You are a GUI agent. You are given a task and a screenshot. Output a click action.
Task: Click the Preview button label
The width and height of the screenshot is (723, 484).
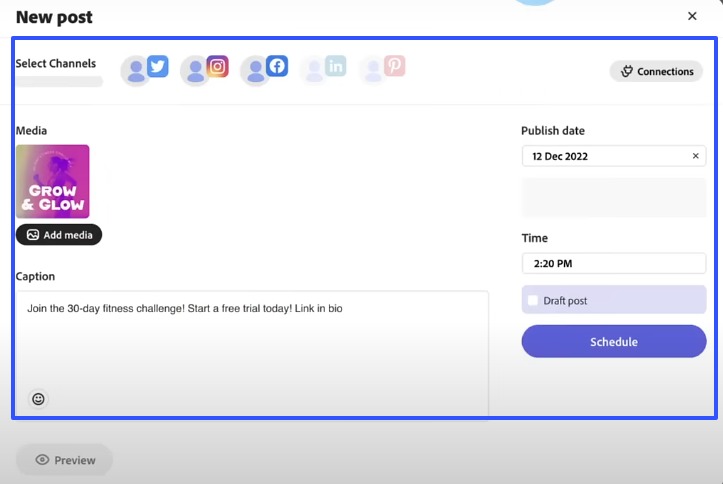[75, 460]
